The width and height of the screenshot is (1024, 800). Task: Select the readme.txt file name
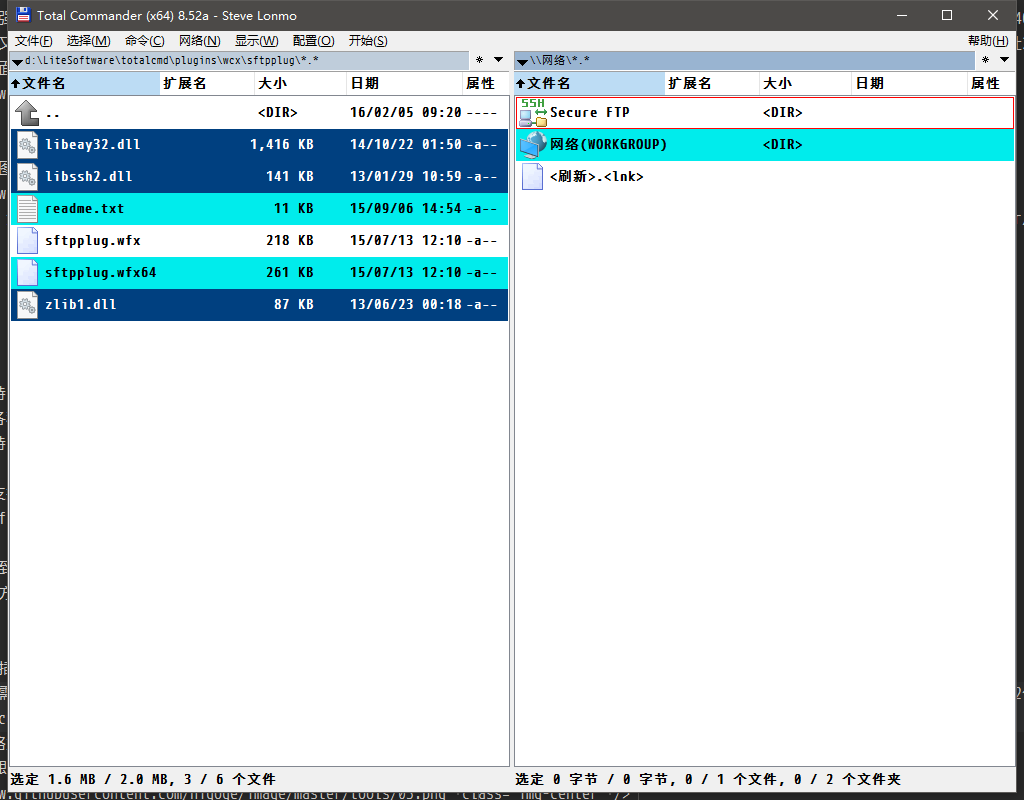[84, 209]
